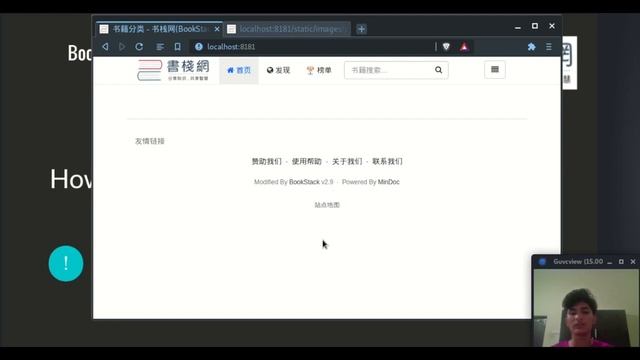Open the reader view icon in toolbar
Screen dimensions: 640x360
[160, 47]
